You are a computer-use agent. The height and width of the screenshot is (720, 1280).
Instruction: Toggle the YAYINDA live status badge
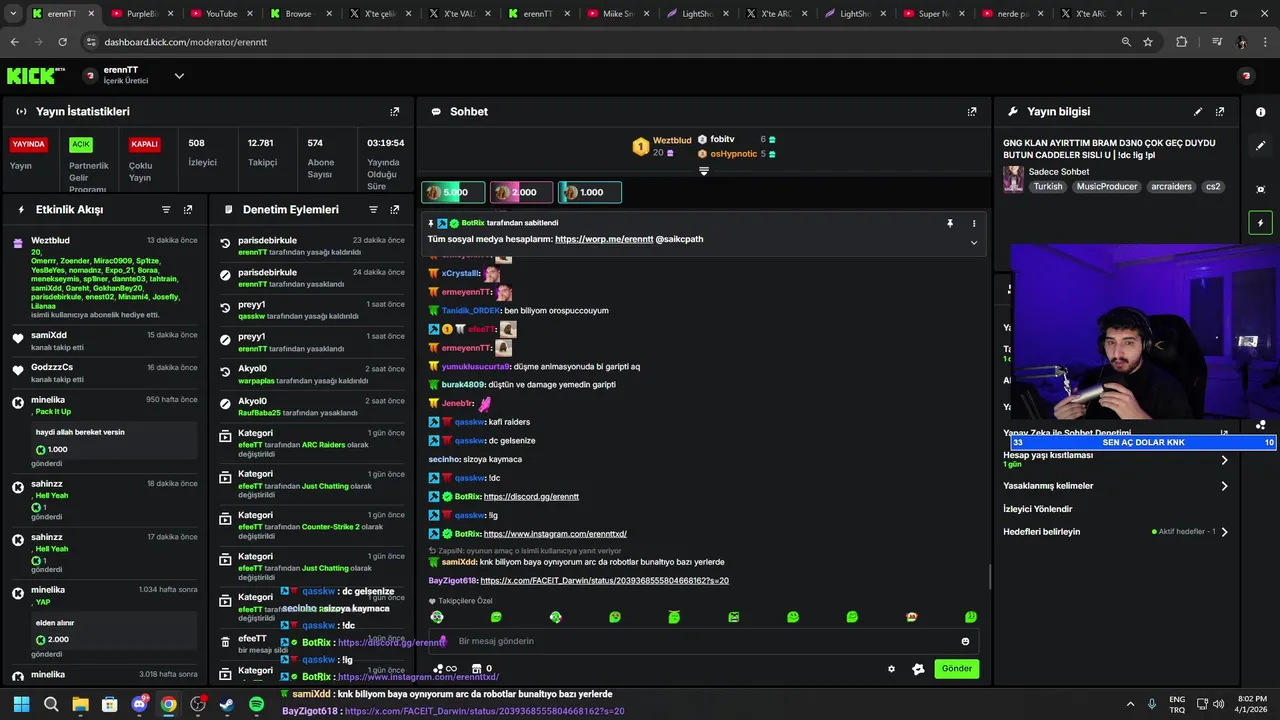(x=29, y=144)
